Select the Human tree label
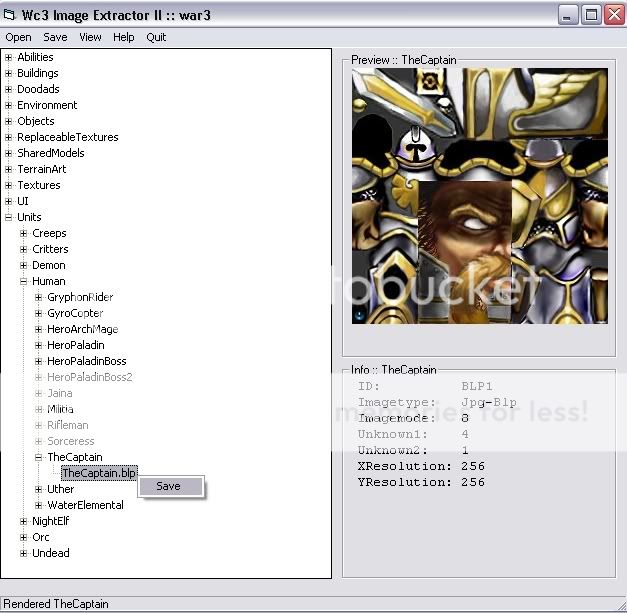 click(48, 281)
